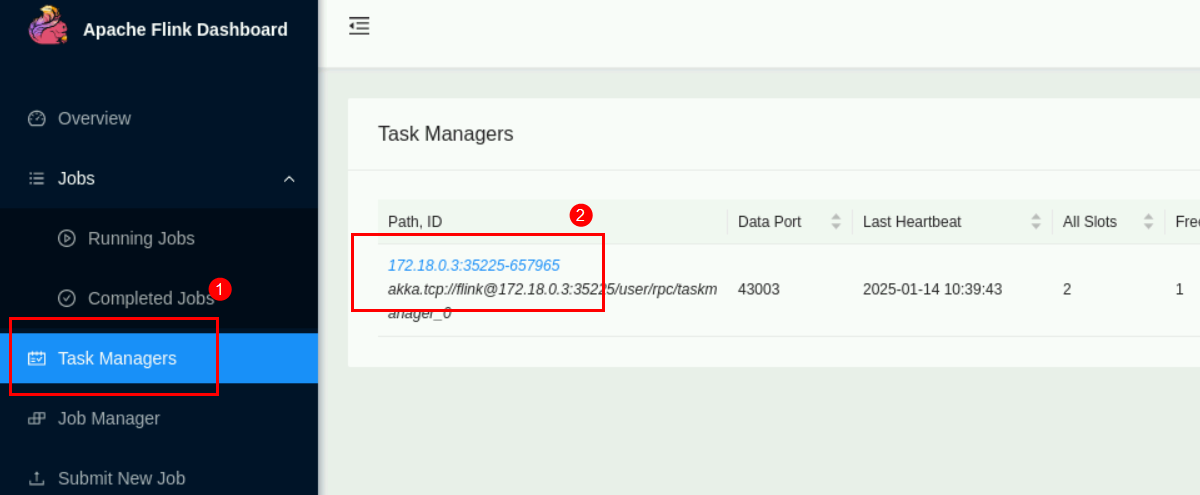The width and height of the screenshot is (1200, 495).
Task: Sort by Last Heartbeat column arrows
Action: [x=1036, y=222]
